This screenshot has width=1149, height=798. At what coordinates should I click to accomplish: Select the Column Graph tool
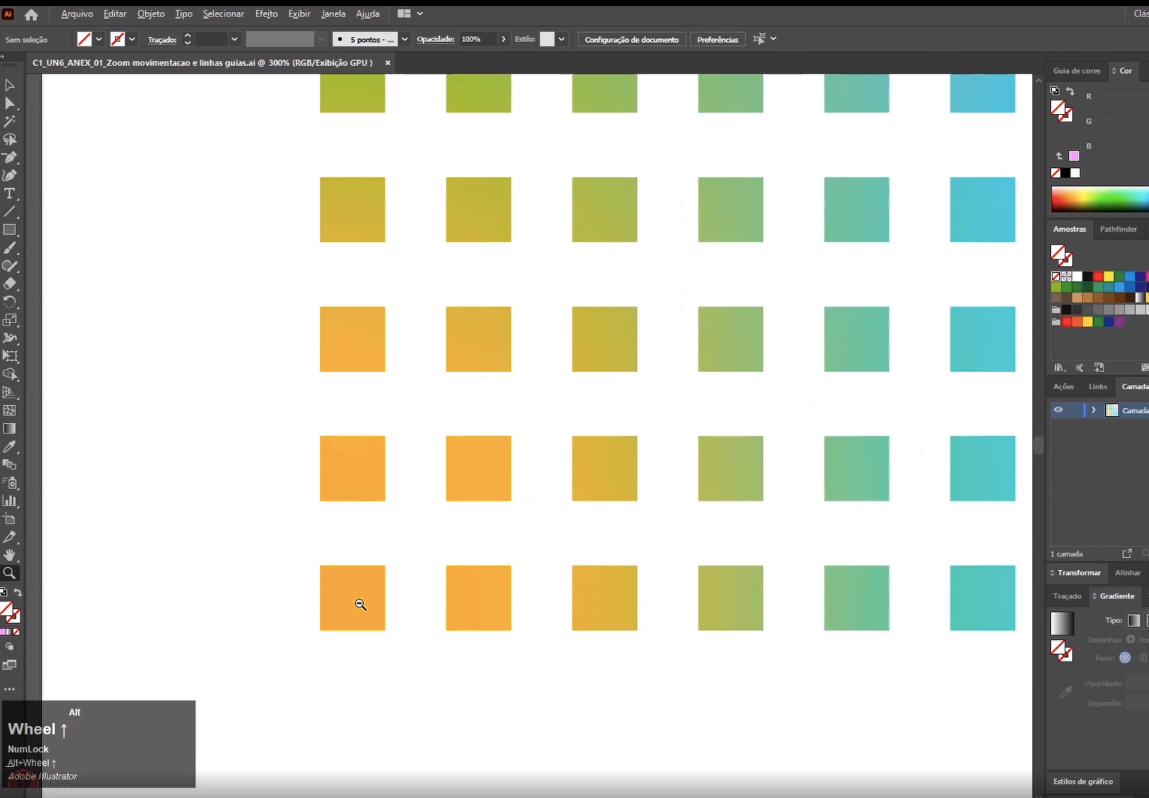pos(10,501)
